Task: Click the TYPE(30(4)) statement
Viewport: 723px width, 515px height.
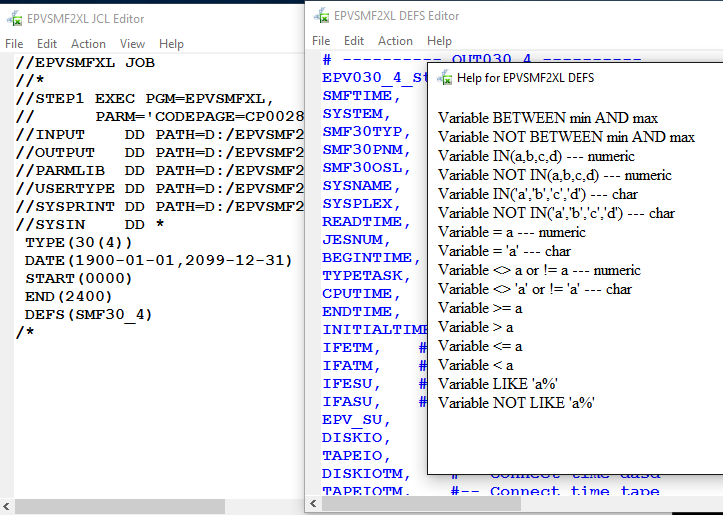Action: (78, 243)
